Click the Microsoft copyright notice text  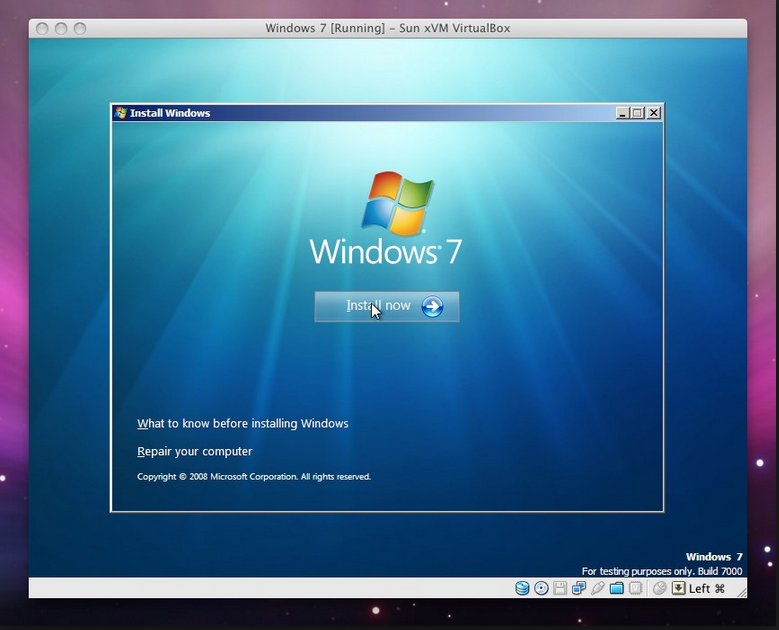(254, 476)
